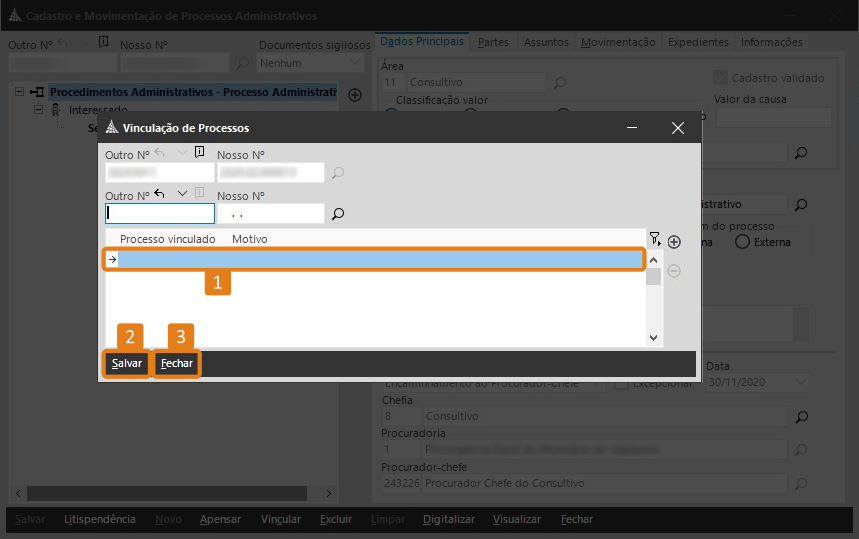Click the scroll down arrow in the linked processes grid
Viewport: 859px width, 539px height.
click(x=653, y=338)
